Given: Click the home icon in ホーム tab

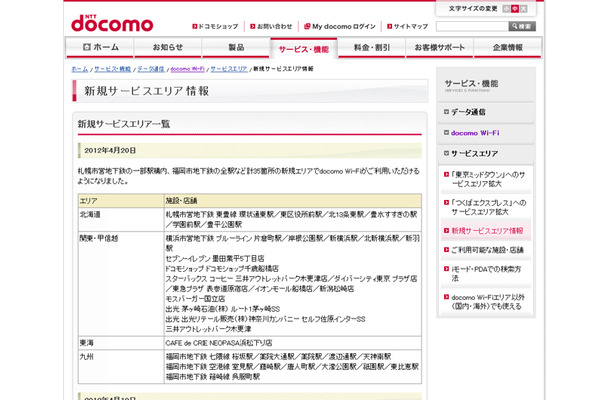Looking at the screenshot, I should coord(86,47).
